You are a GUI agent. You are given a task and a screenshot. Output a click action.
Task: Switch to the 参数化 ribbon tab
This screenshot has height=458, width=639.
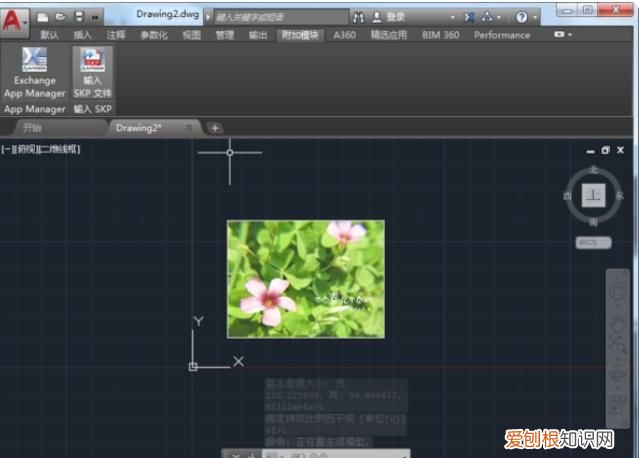[154, 35]
